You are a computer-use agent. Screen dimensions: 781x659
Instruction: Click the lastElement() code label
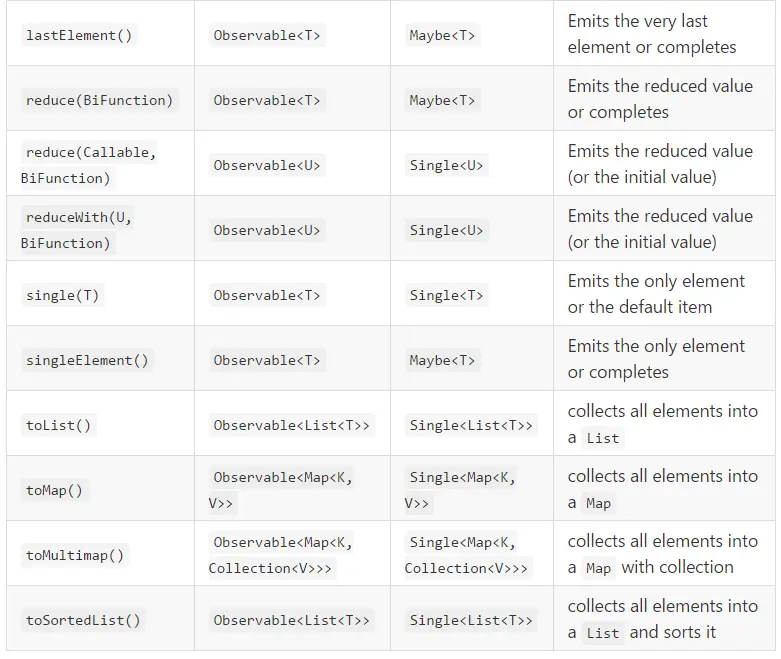(79, 35)
